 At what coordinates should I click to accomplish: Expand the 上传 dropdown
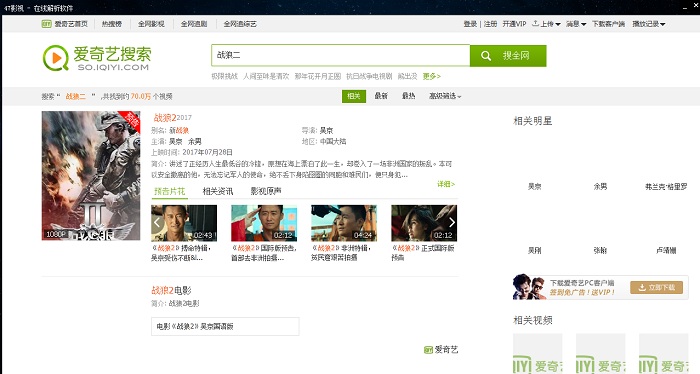pyautogui.click(x=546, y=24)
